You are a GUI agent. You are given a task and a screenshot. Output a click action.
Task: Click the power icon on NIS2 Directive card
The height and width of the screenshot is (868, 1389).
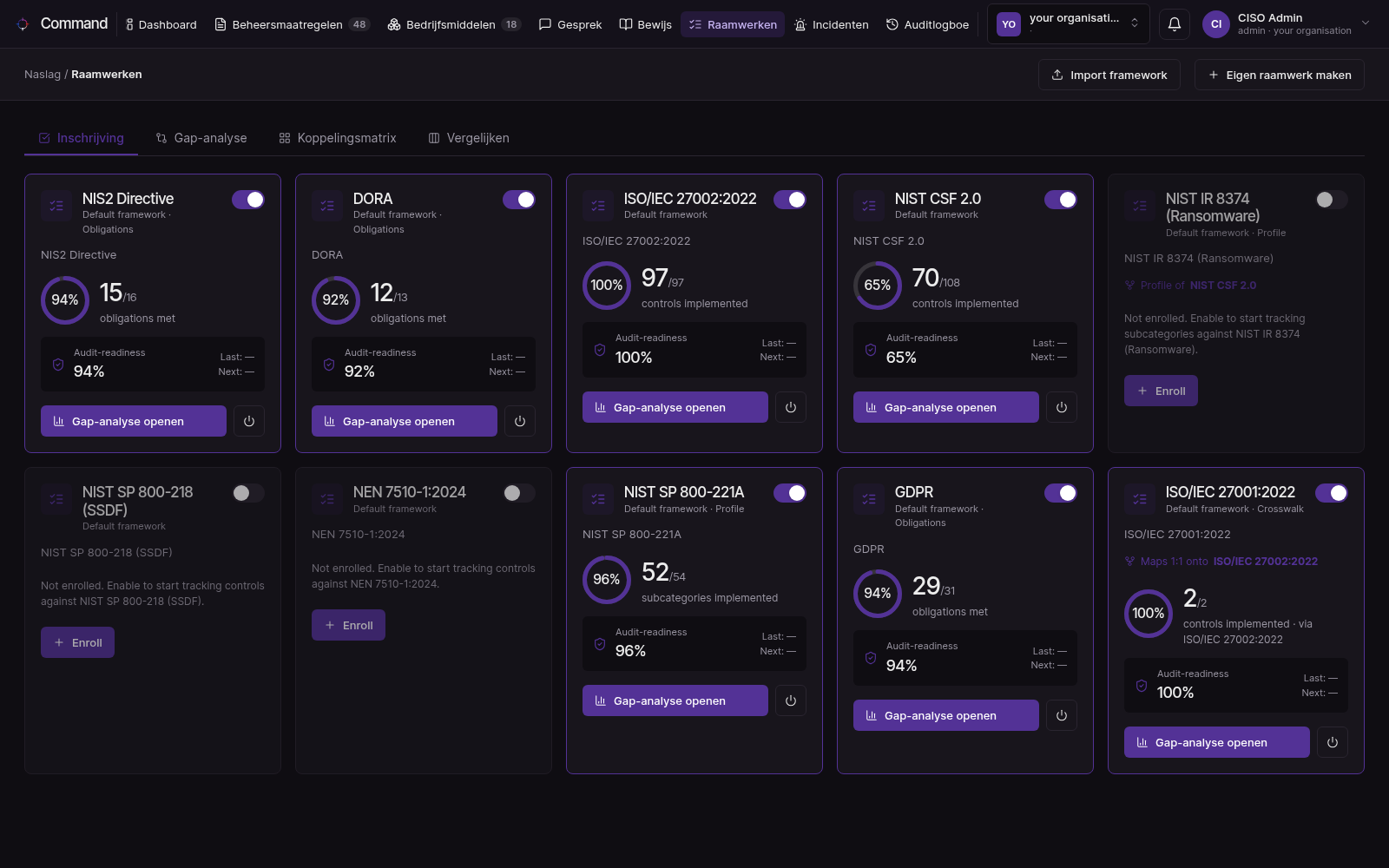pos(249,421)
